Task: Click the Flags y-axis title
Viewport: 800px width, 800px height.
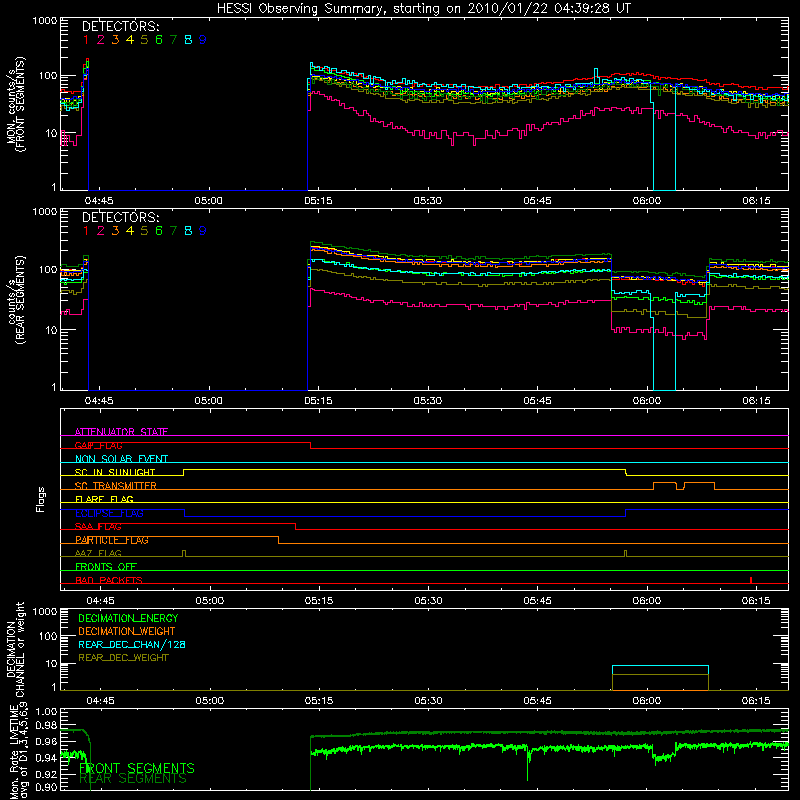Action: click(x=41, y=499)
